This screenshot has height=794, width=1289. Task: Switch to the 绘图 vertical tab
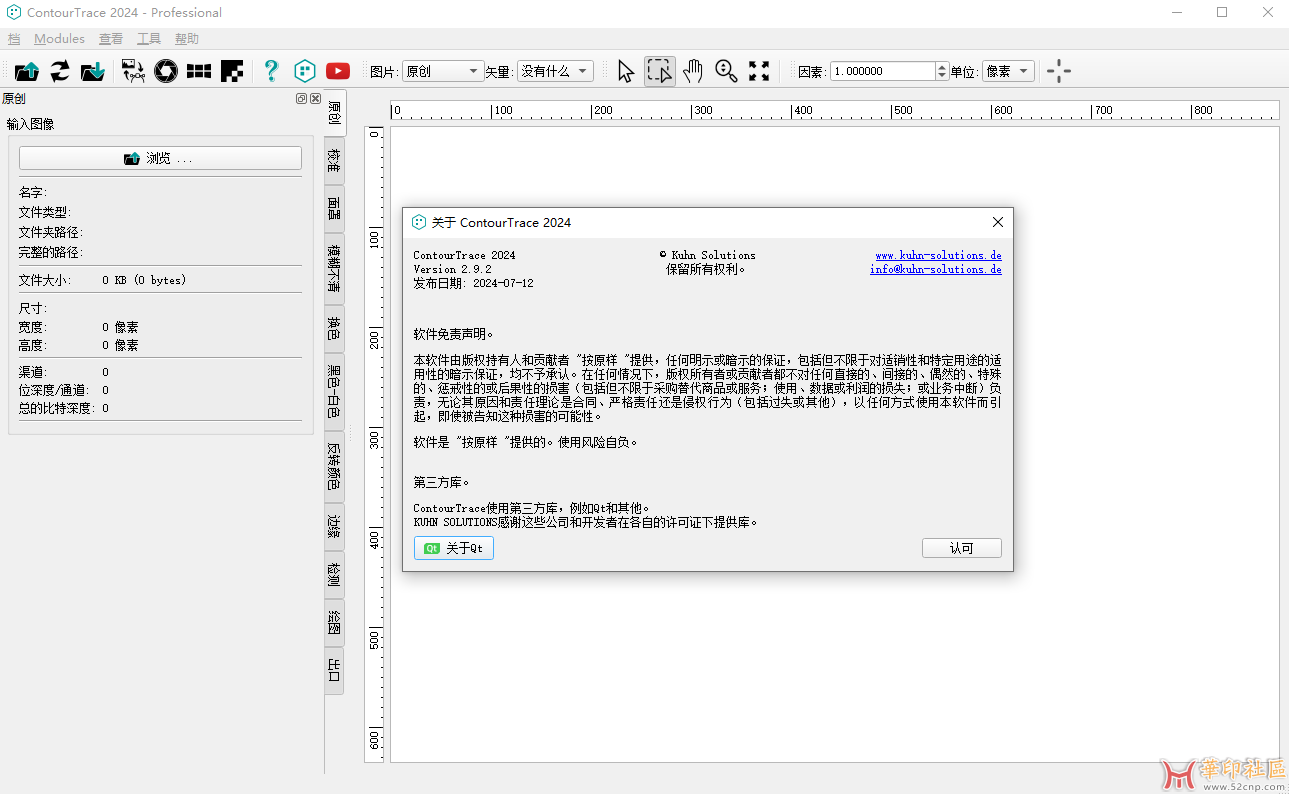pos(334,622)
